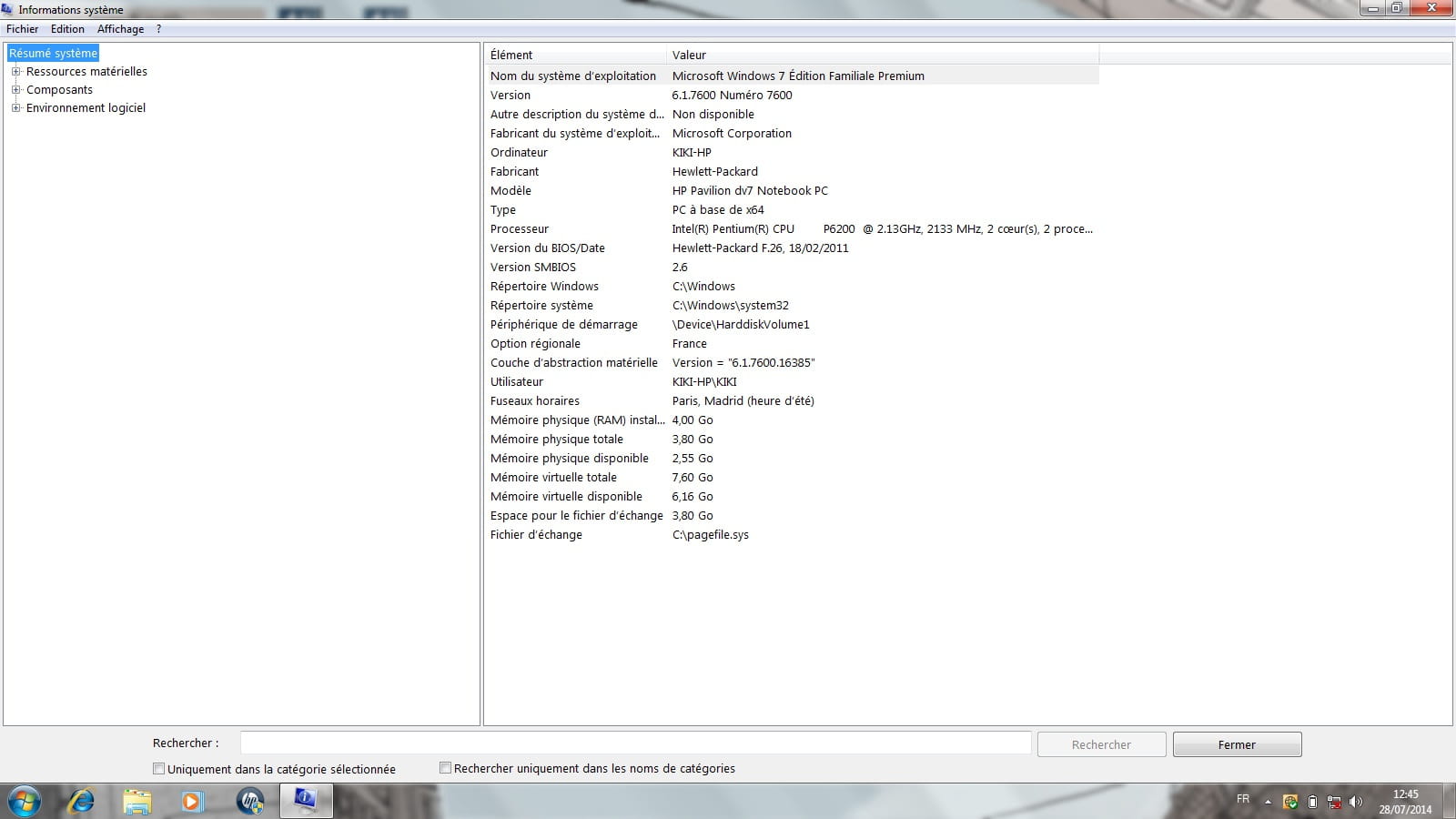Check Rechercher uniquement dans les noms de catégories

pyautogui.click(x=445, y=768)
